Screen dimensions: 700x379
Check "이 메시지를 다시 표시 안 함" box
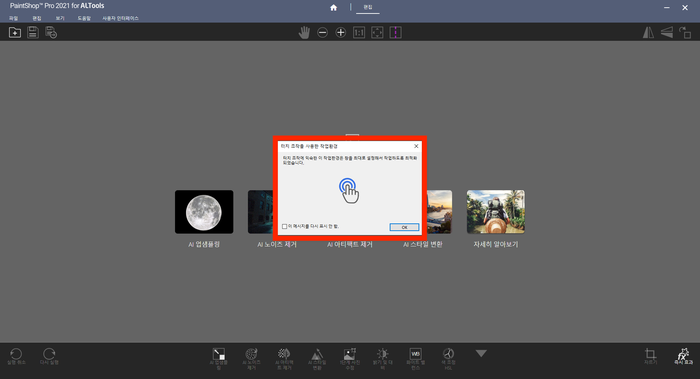pyautogui.click(x=284, y=227)
